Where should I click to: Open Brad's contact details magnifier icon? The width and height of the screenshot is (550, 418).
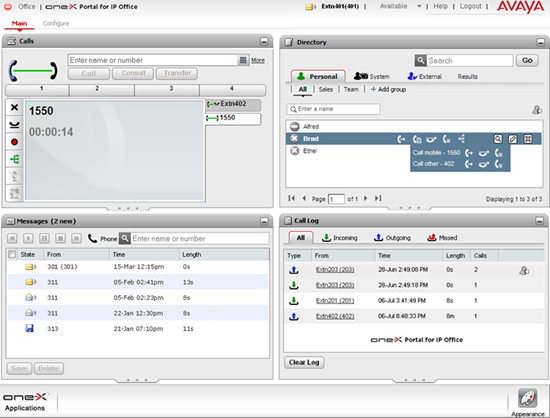pyautogui.click(x=498, y=139)
